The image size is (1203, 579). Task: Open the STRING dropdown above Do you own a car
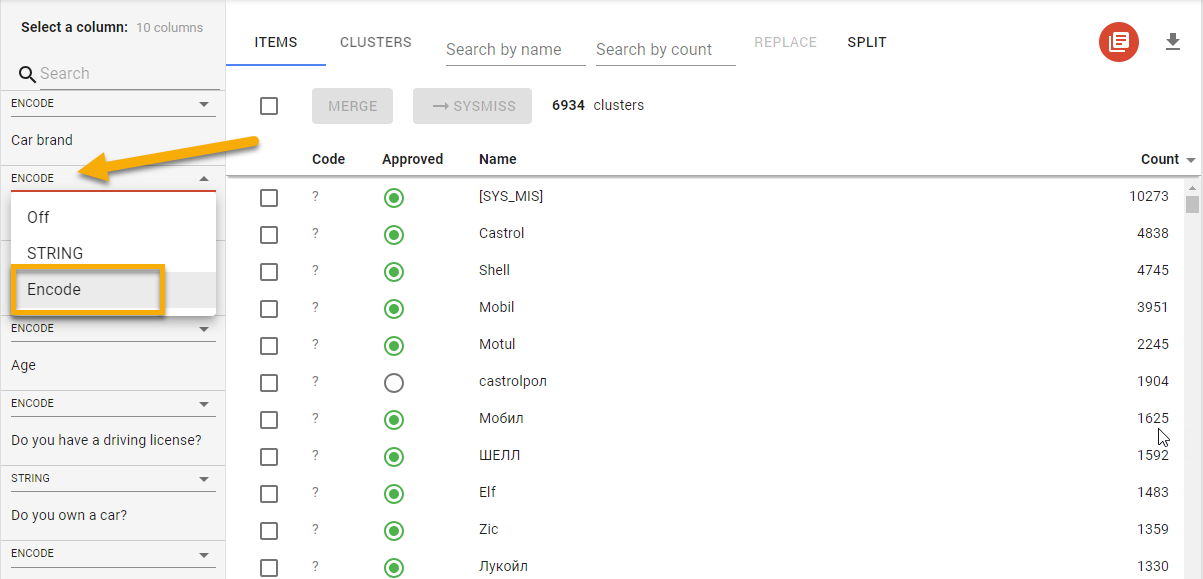[x=113, y=479]
